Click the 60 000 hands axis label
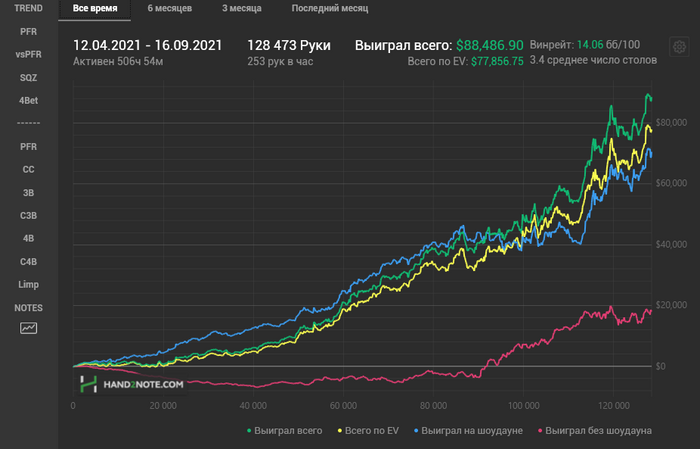700x449 pixels. (x=343, y=406)
